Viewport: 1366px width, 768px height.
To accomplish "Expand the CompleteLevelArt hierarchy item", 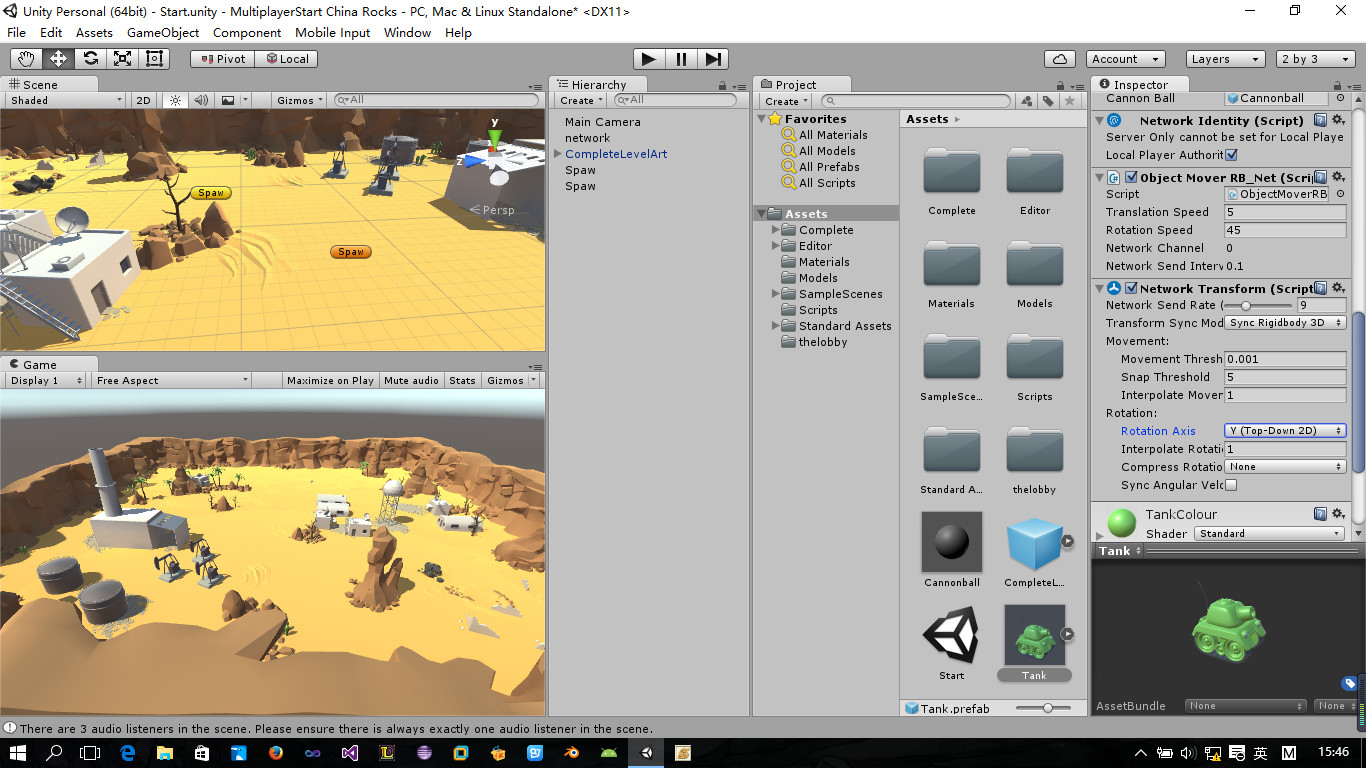I will 558,154.
